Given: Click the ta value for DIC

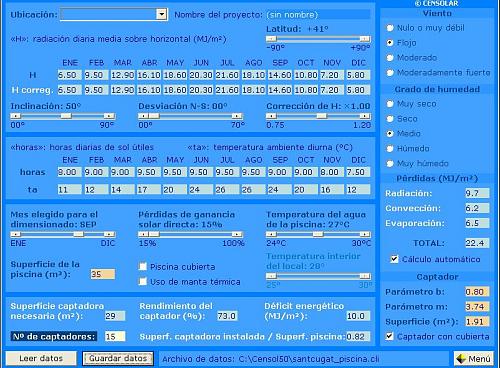Looking at the screenshot, I should click(x=358, y=189).
